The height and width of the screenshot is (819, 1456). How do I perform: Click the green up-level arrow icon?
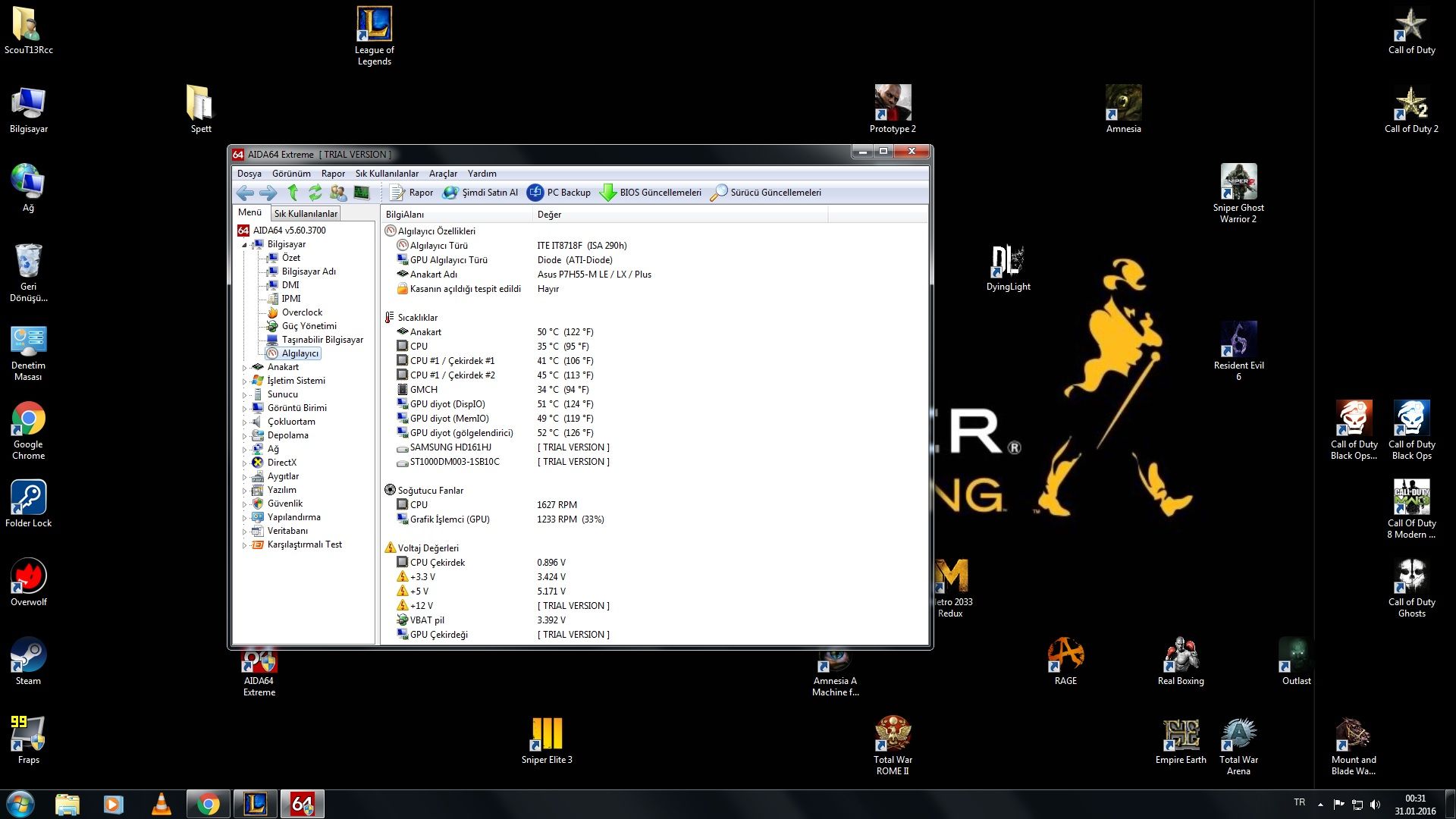click(x=293, y=193)
